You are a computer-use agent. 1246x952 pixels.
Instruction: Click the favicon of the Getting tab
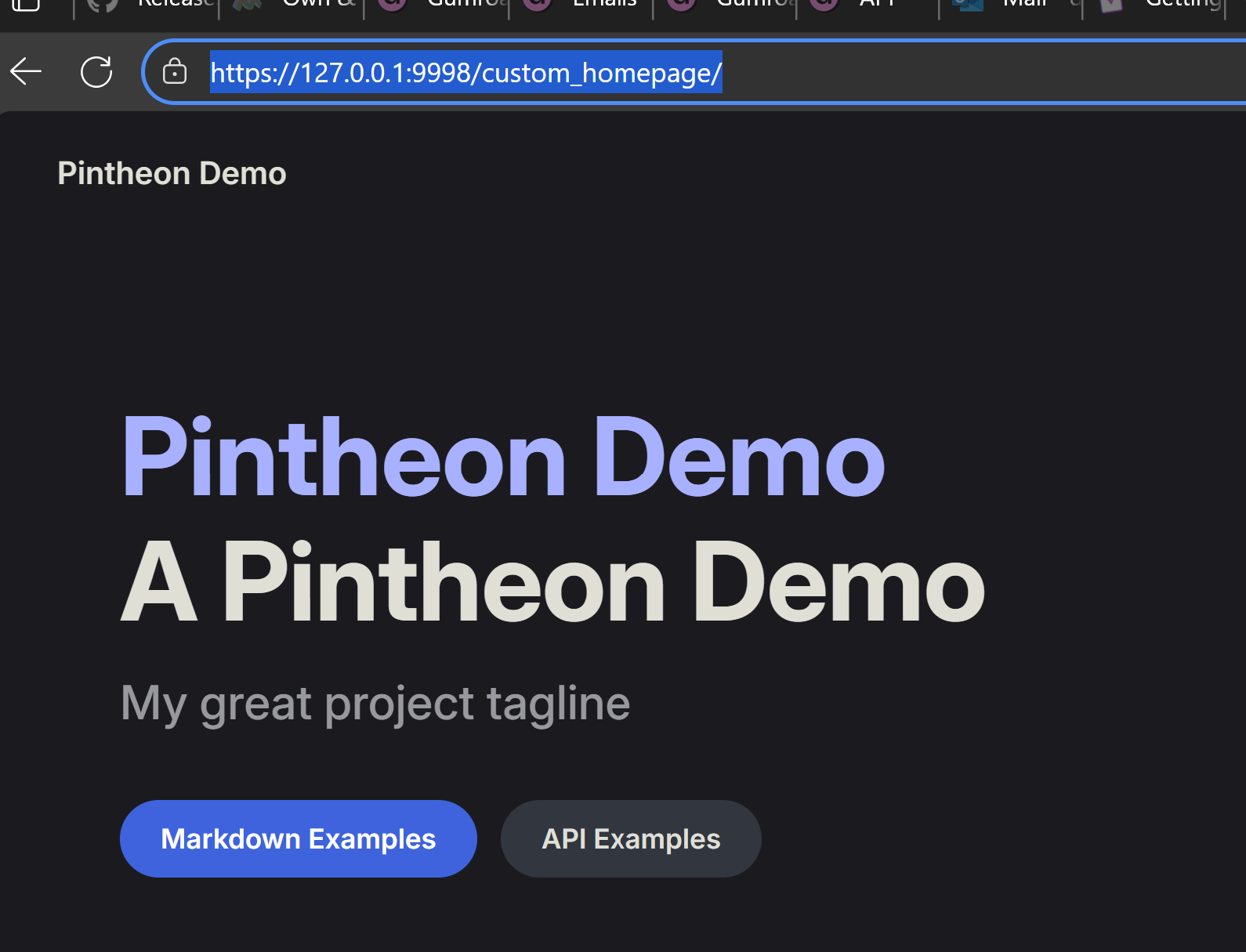(1111, 5)
